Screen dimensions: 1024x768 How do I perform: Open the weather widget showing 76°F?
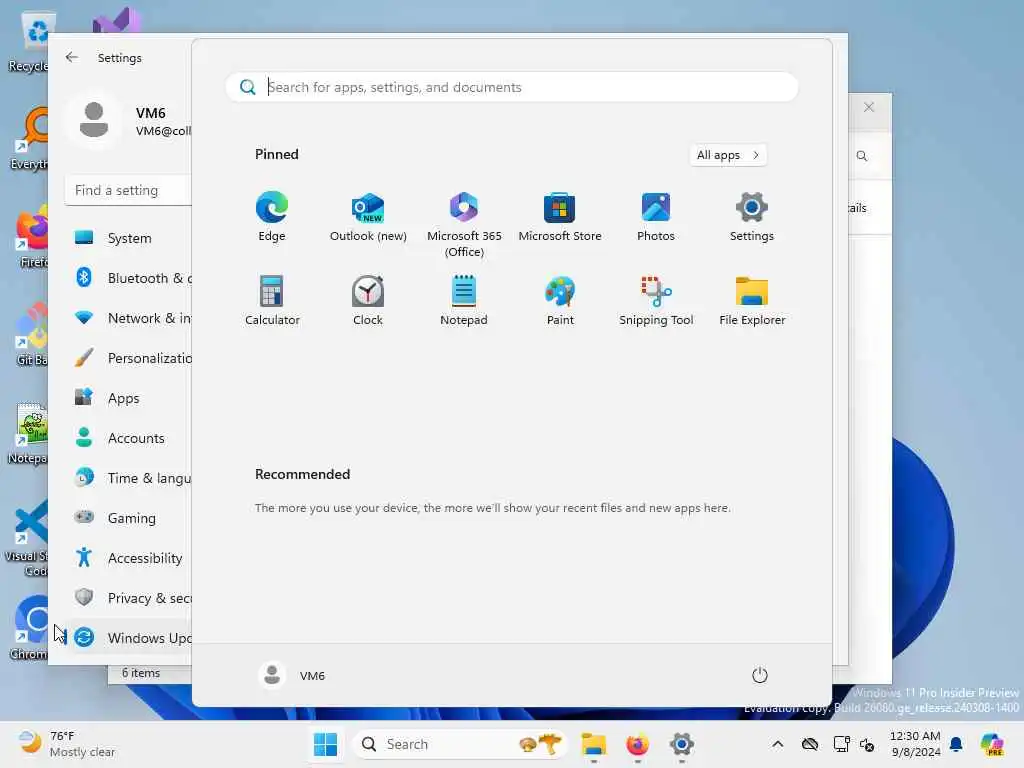(x=66, y=744)
